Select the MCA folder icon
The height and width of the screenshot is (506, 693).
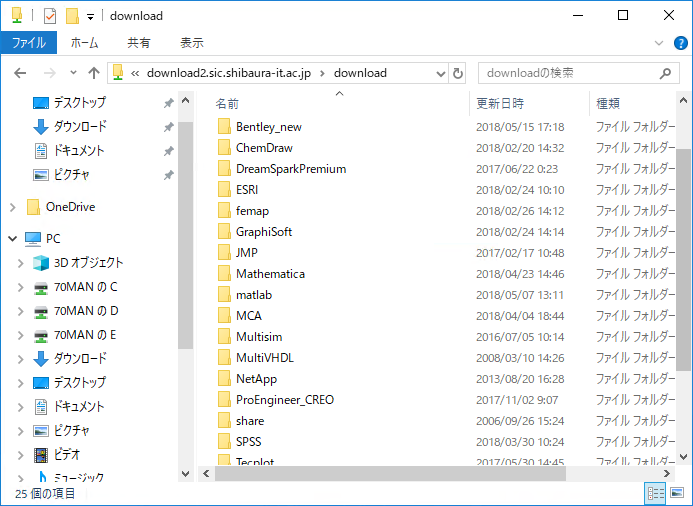[224, 315]
